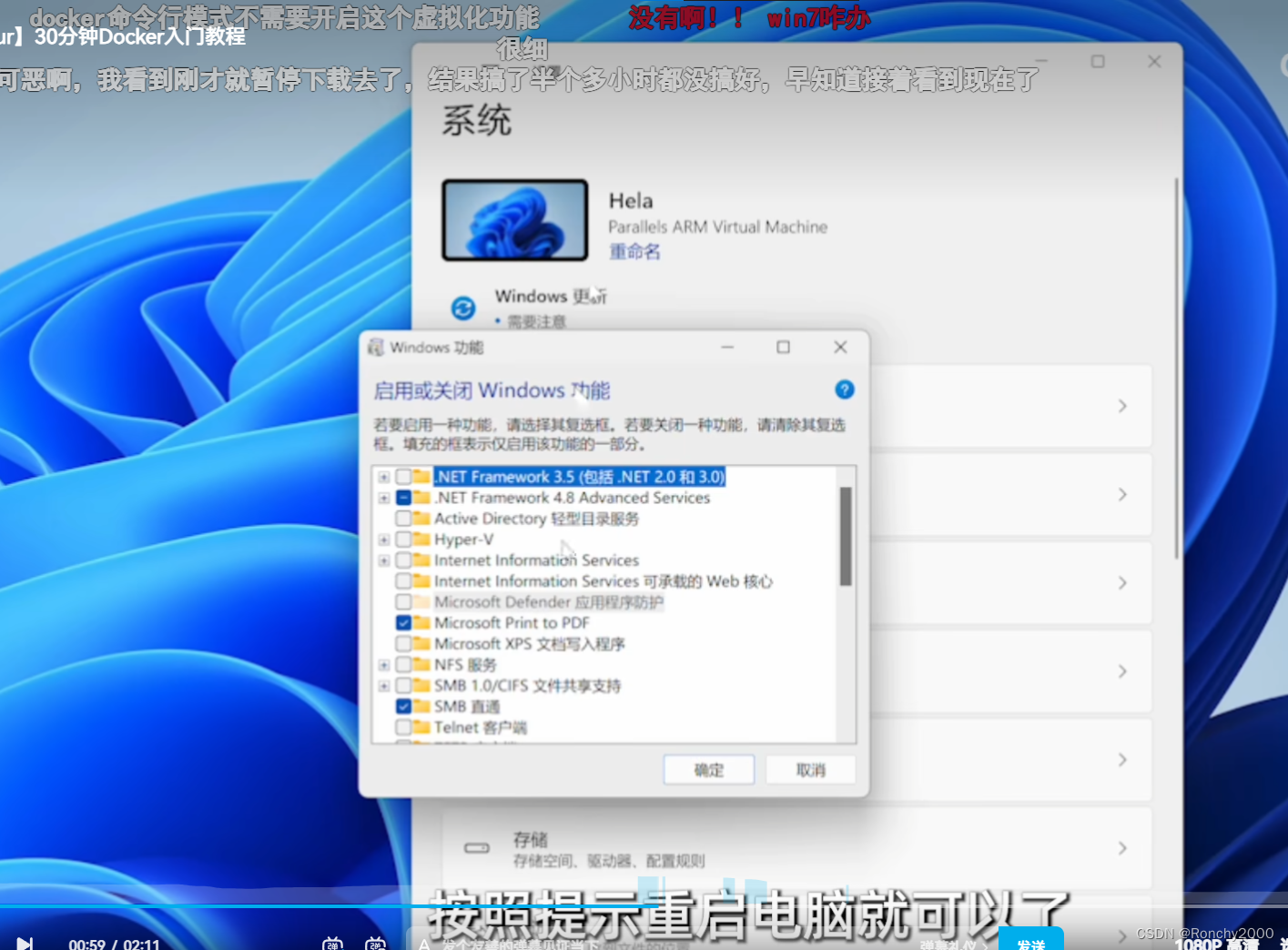Expand the NFS 服务 tree node
This screenshot has width=1288, height=950.
384,665
